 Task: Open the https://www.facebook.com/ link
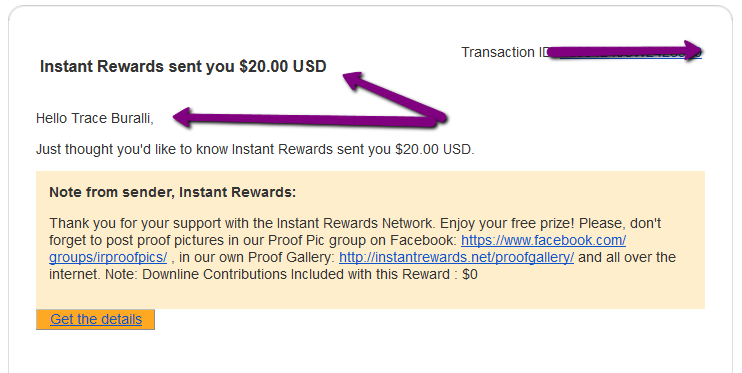click(x=543, y=240)
